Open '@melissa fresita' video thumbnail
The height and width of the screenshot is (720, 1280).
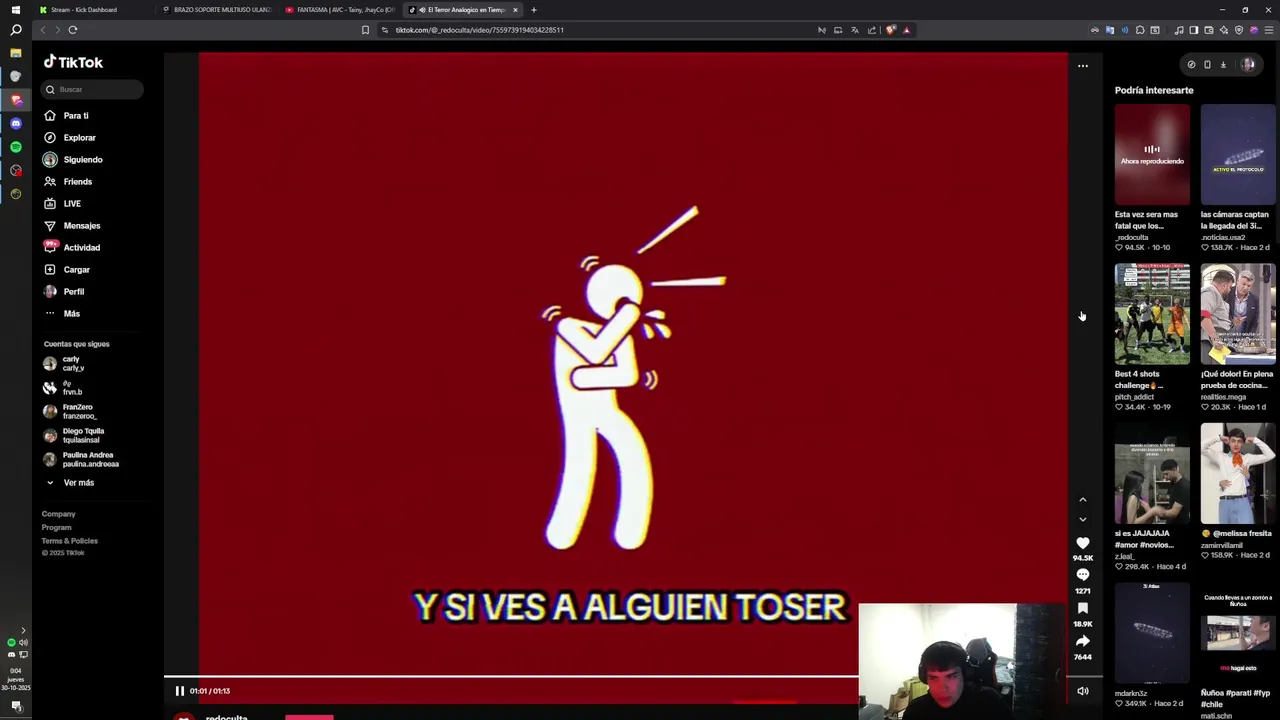pos(1238,474)
